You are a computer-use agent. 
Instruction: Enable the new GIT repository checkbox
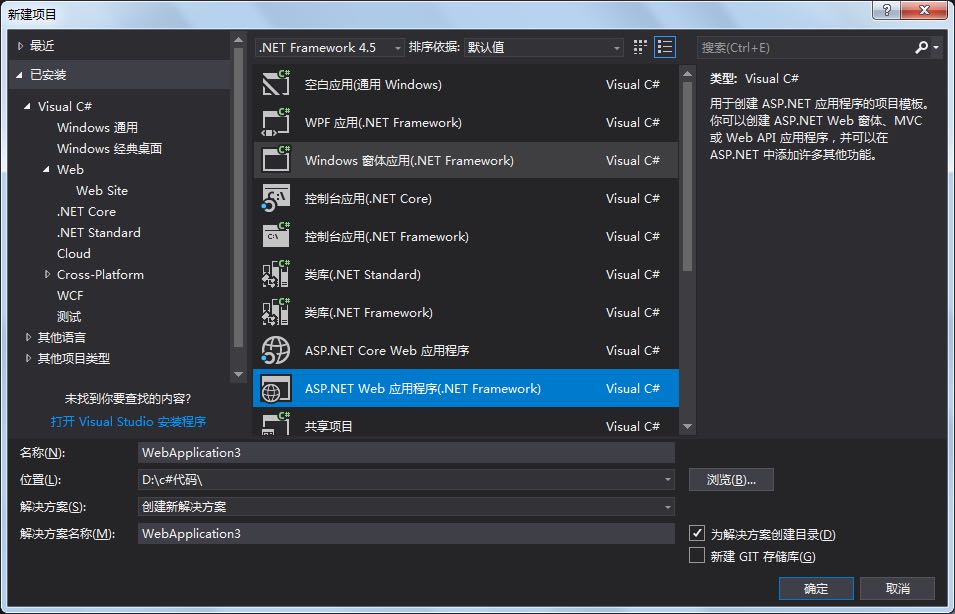click(x=697, y=556)
